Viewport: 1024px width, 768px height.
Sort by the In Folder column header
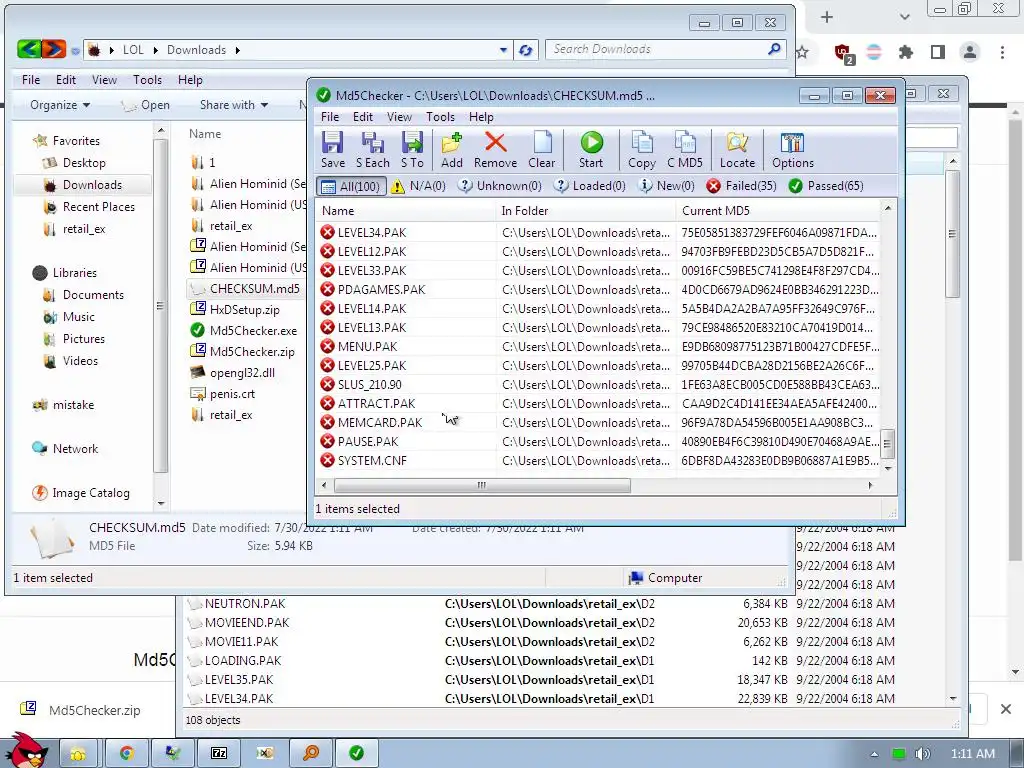coord(586,211)
